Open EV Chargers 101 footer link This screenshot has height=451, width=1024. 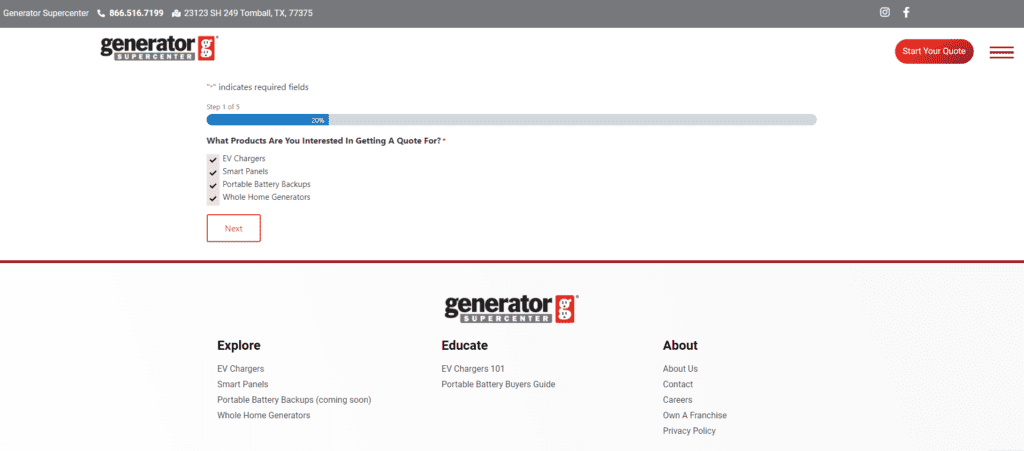click(x=472, y=369)
